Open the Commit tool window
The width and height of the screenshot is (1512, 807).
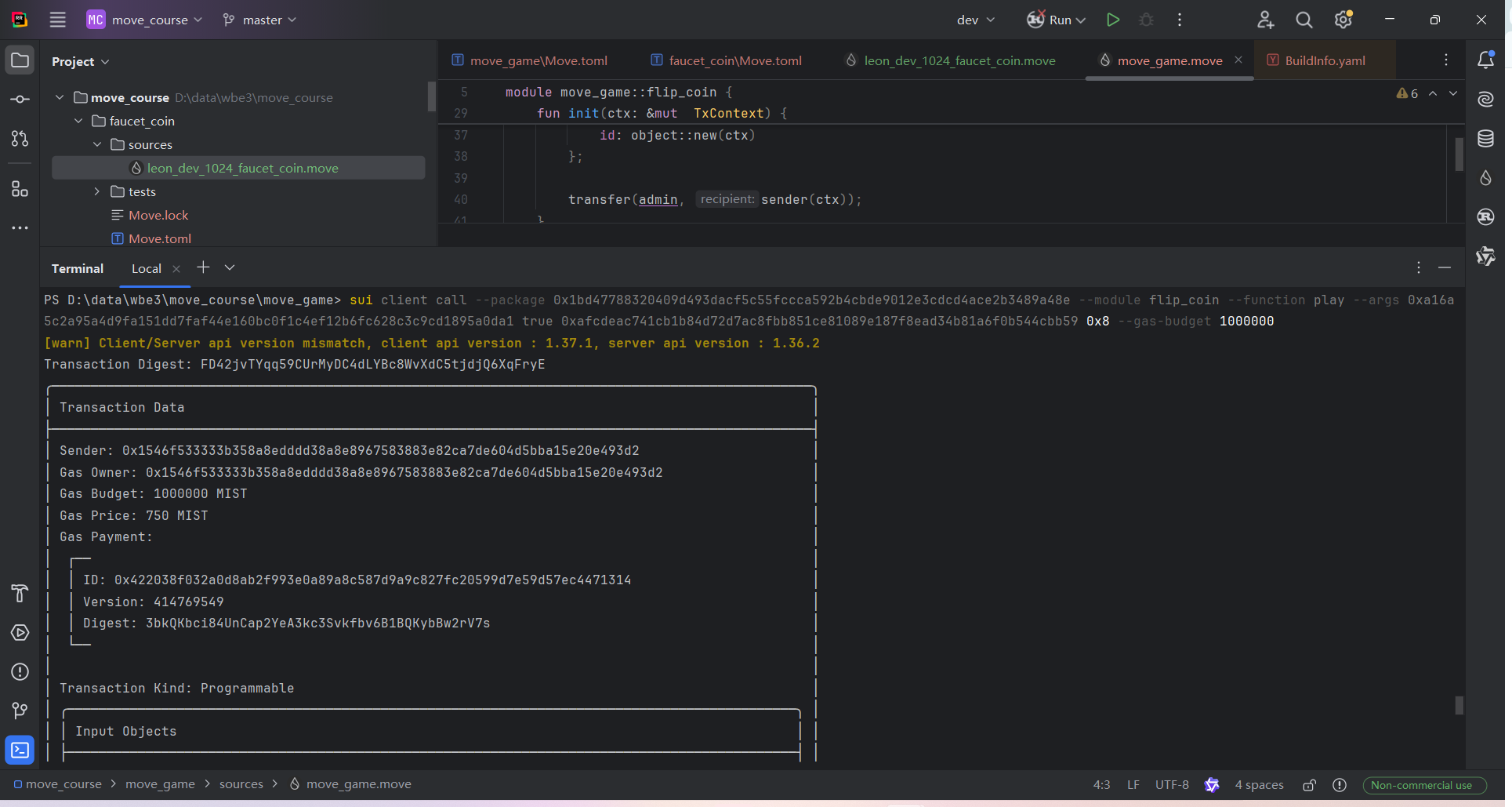pos(20,100)
